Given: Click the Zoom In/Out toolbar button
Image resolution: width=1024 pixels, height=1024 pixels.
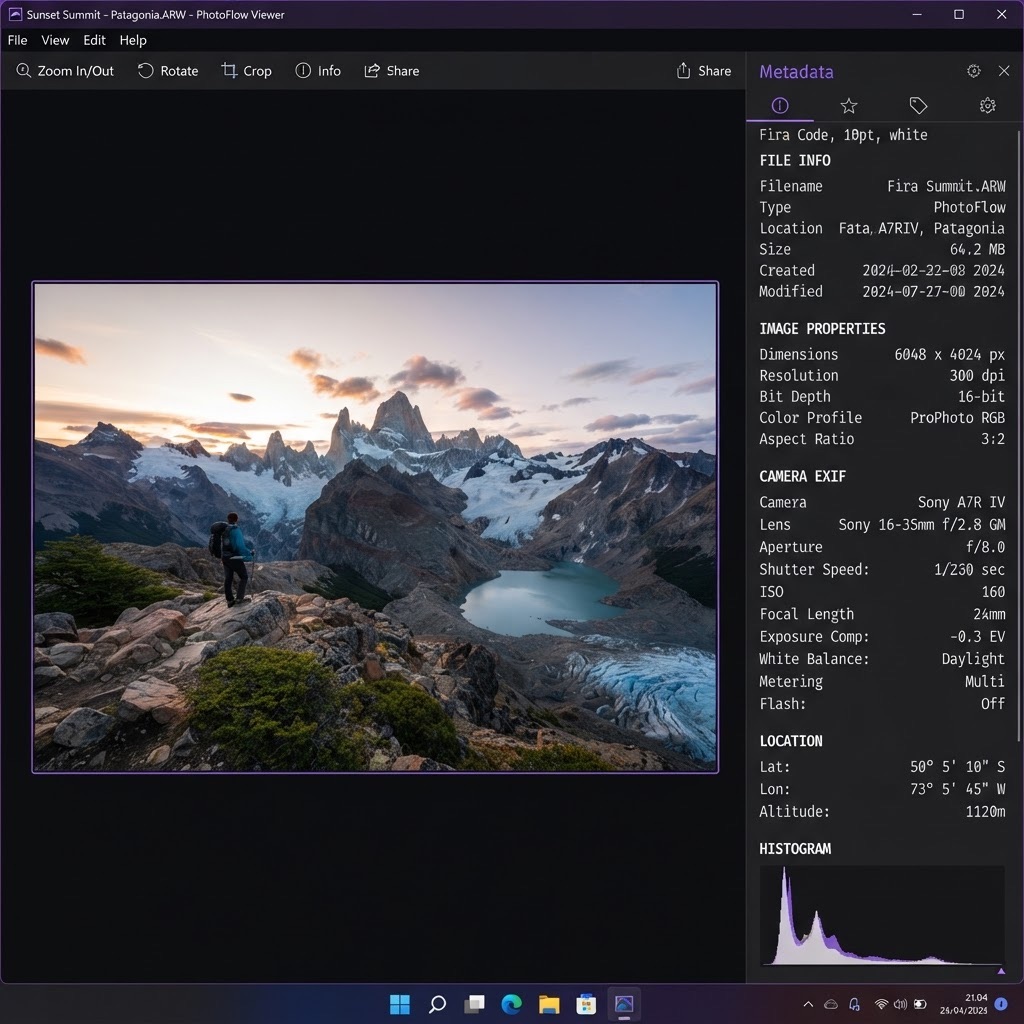Looking at the screenshot, I should pyautogui.click(x=65, y=71).
